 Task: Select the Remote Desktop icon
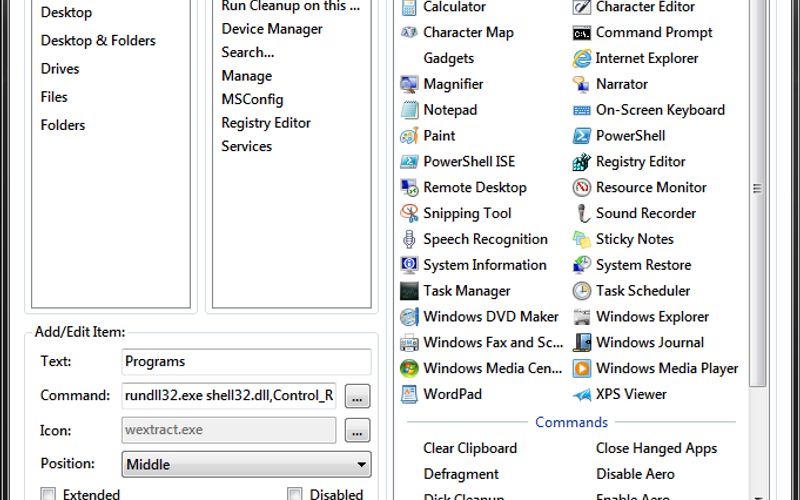click(409, 188)
